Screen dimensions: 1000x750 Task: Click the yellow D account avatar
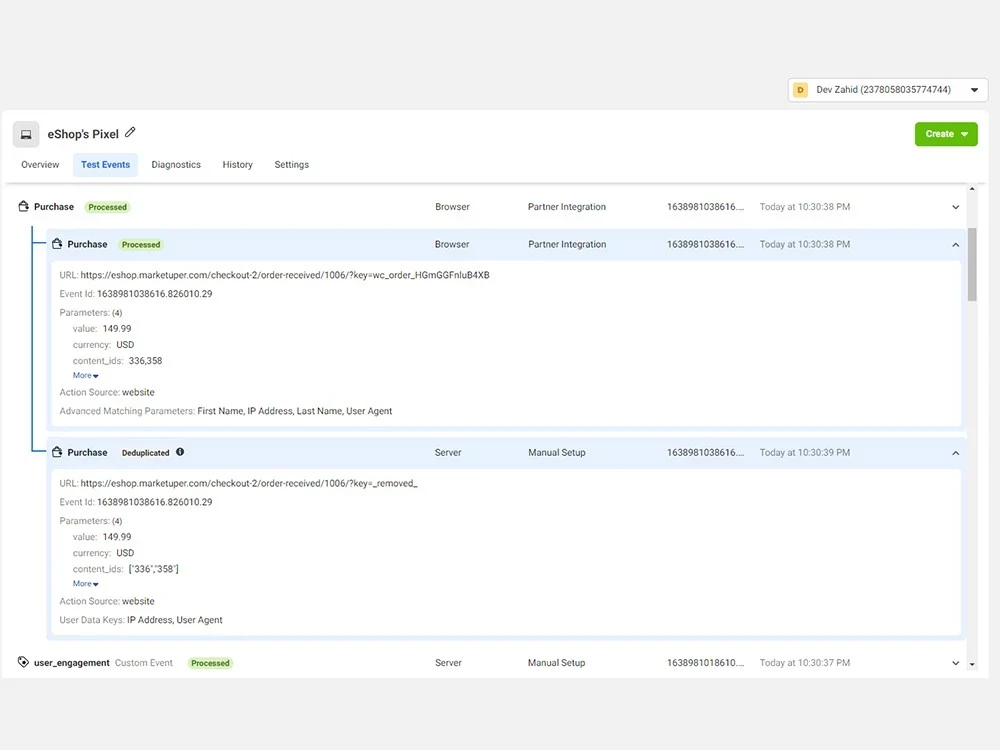800,90
